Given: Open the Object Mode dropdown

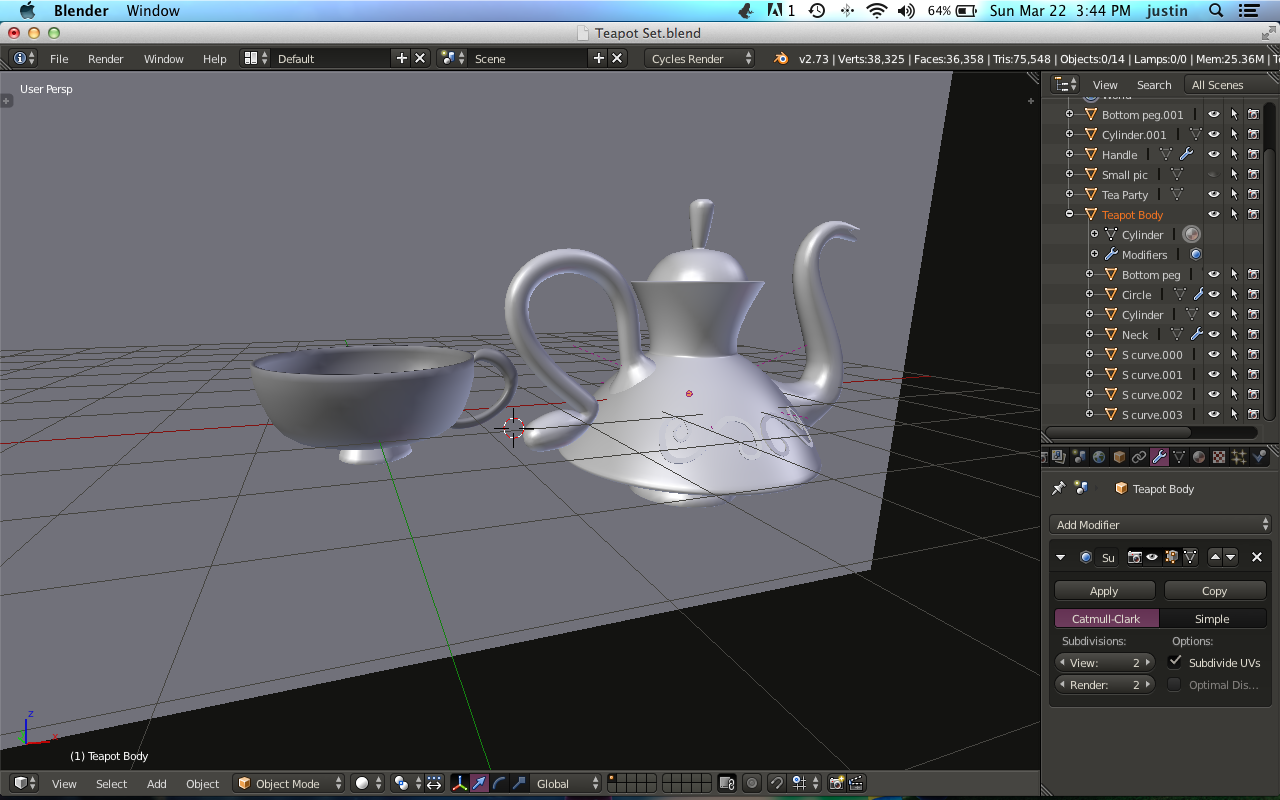Looking at the screenshot, I should pyautogui.click(x=290, y=783).
